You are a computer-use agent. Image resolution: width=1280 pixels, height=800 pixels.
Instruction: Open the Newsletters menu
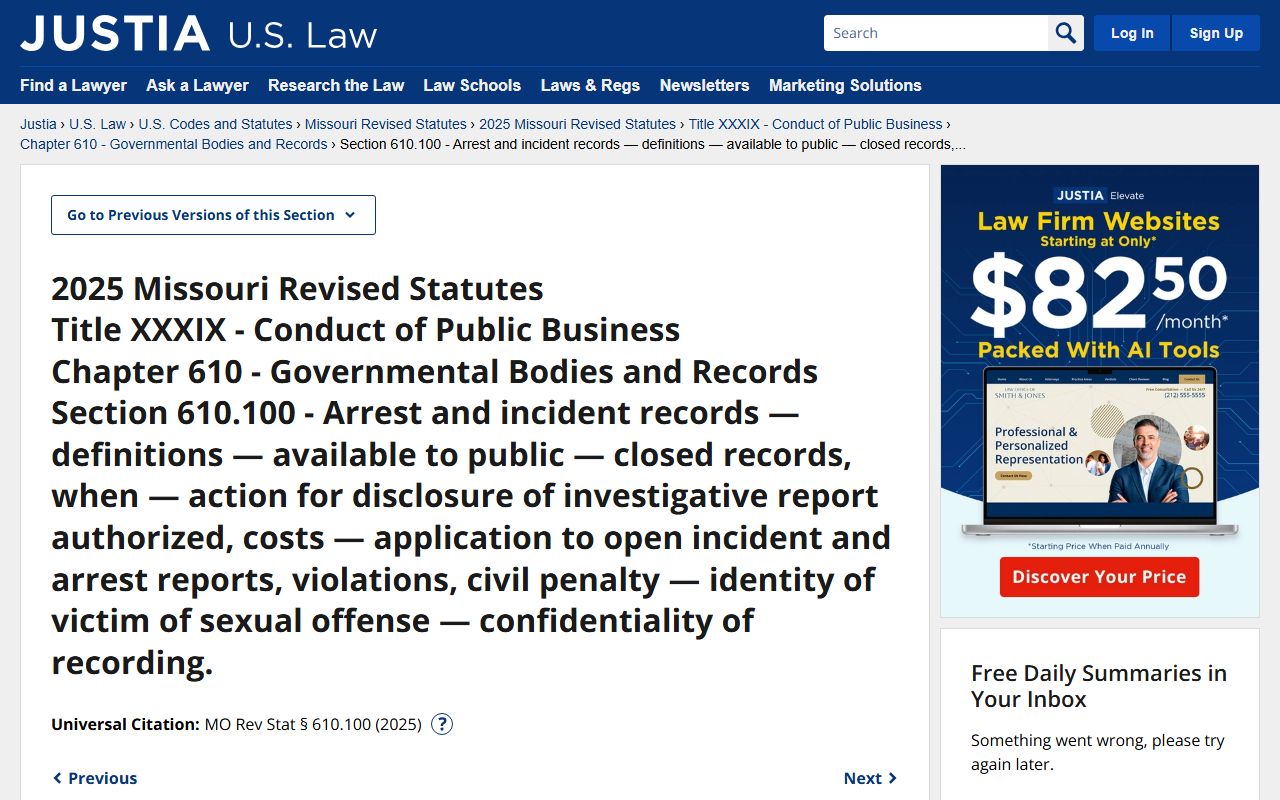click(704, 85)
